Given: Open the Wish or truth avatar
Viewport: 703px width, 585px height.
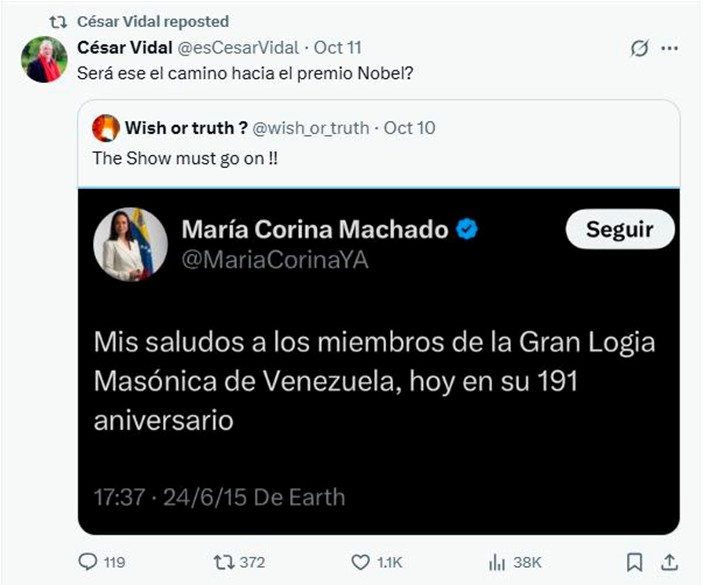Looking at the screenshot, I should click(x=105, y=128).
